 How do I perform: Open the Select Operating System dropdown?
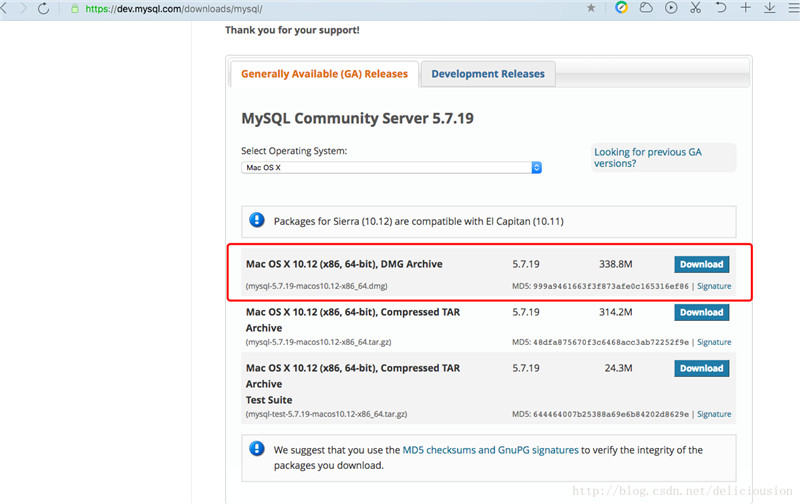point(391,168)
